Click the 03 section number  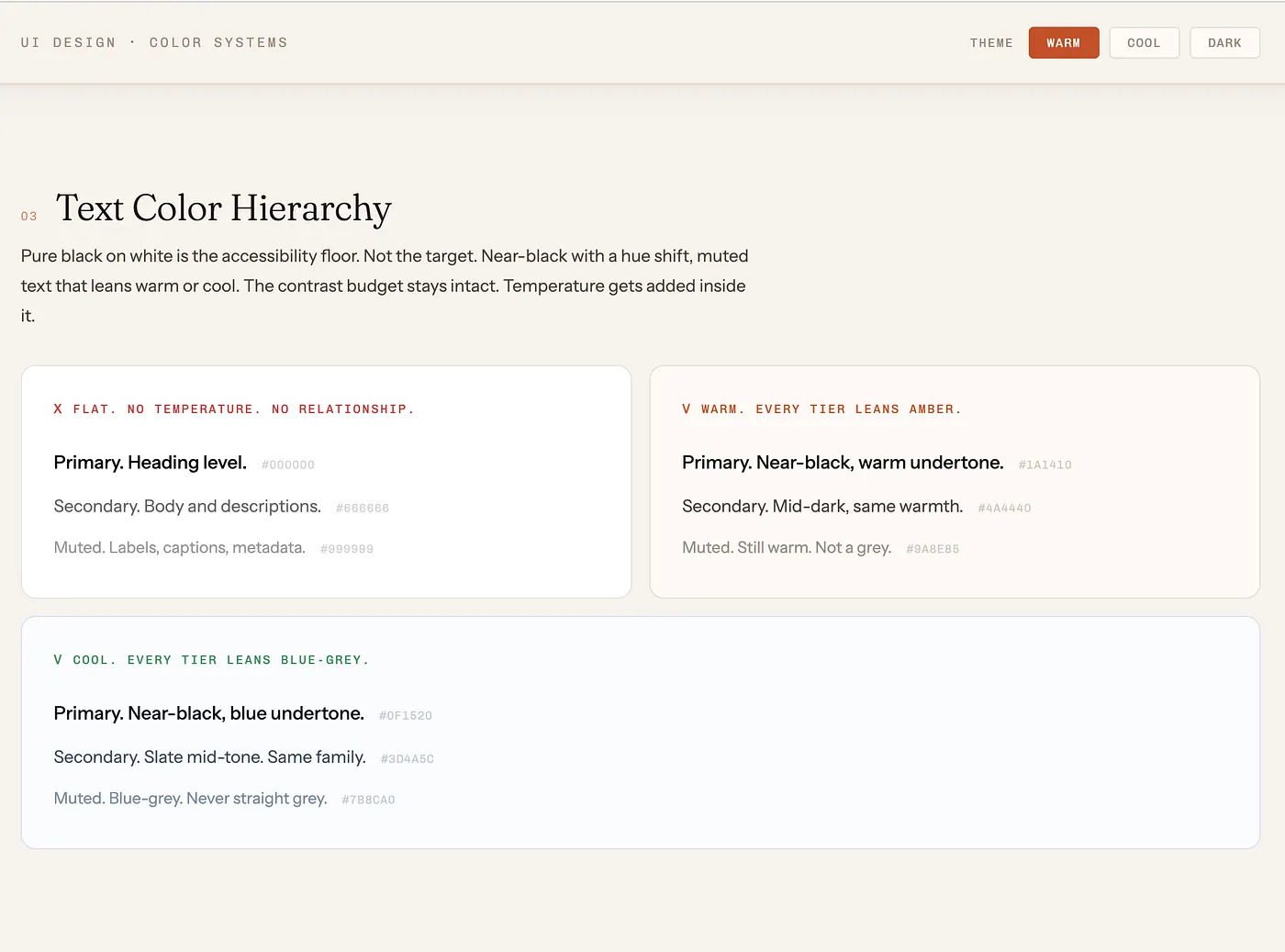click(x=29, y=217)
